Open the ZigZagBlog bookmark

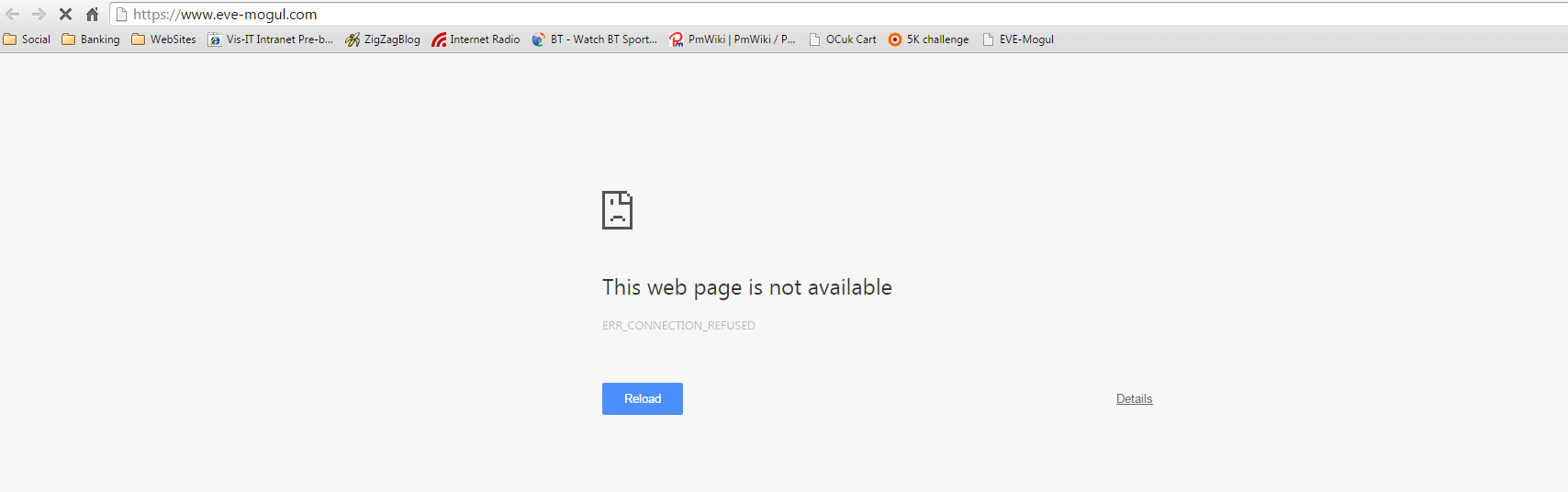[383, 39]
